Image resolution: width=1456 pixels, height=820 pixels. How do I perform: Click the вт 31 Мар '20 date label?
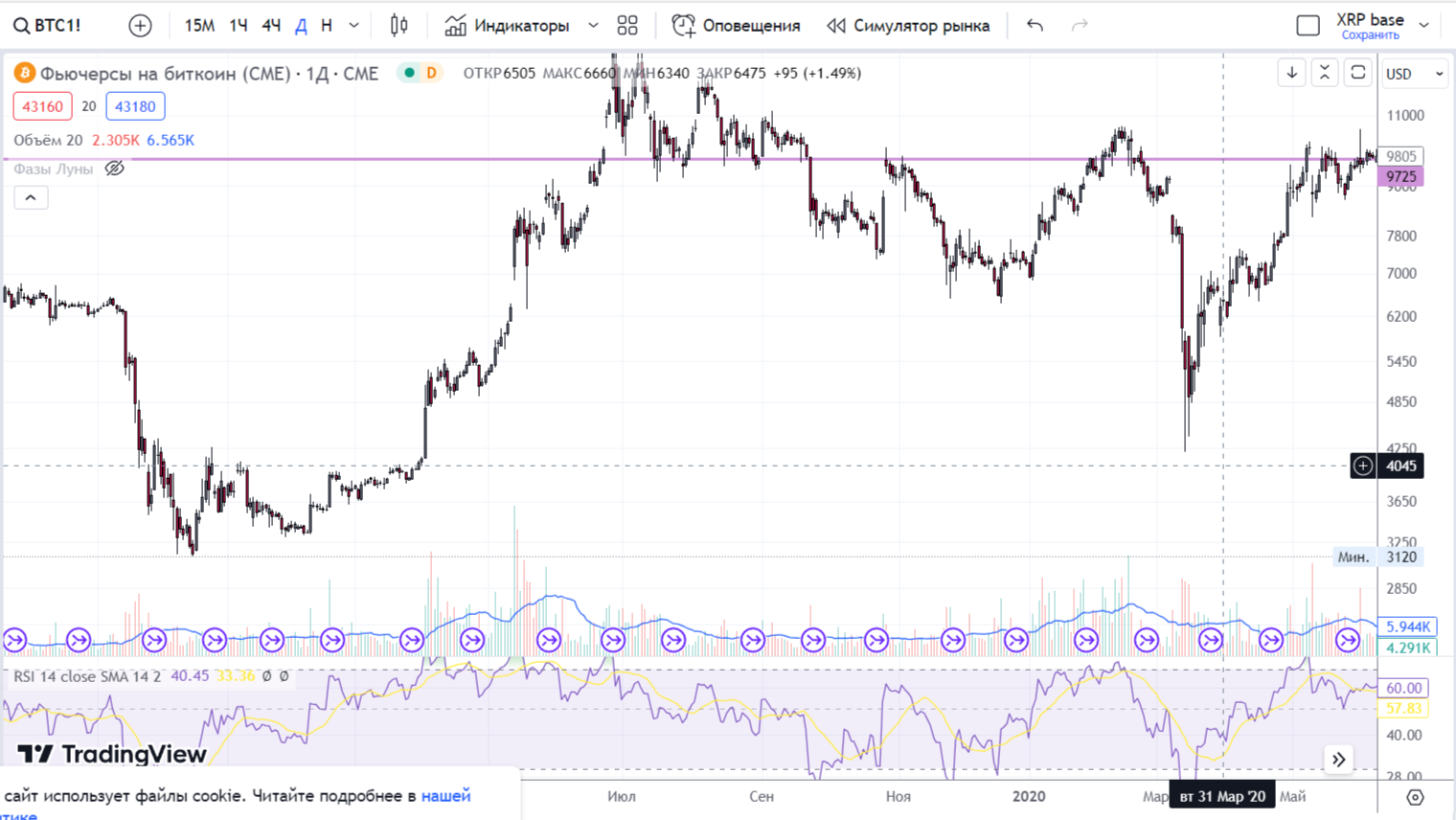click(x=1222, y=796)
